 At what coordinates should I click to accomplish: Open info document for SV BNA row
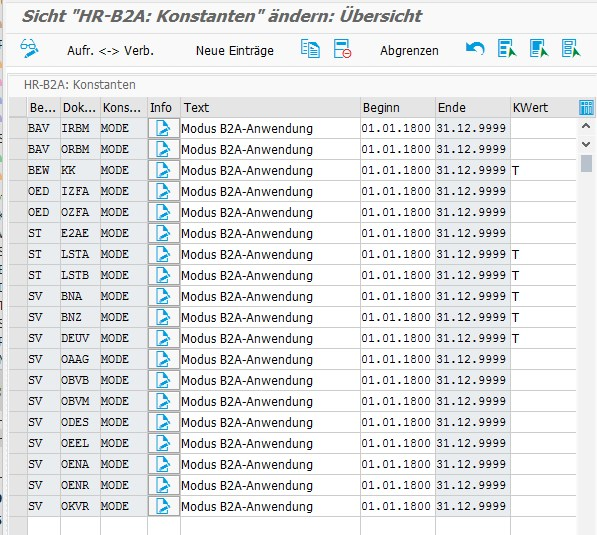point(164,296)
